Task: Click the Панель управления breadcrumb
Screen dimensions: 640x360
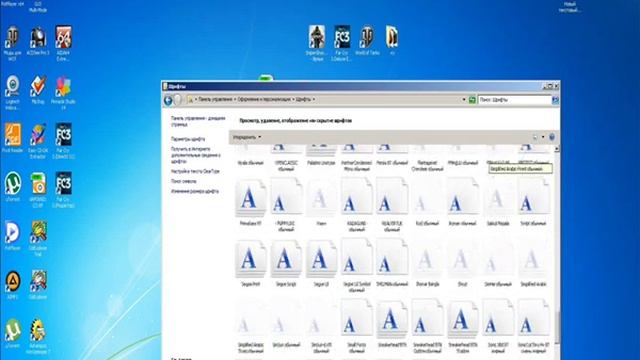Action: coord(216,99)
